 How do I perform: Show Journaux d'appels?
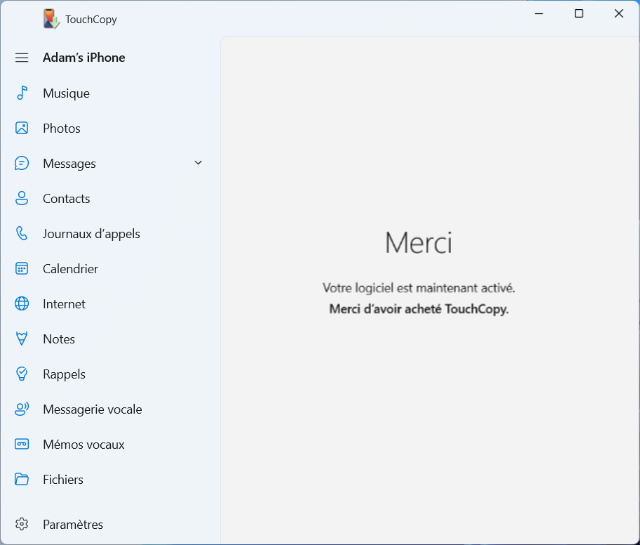point(110,234)
